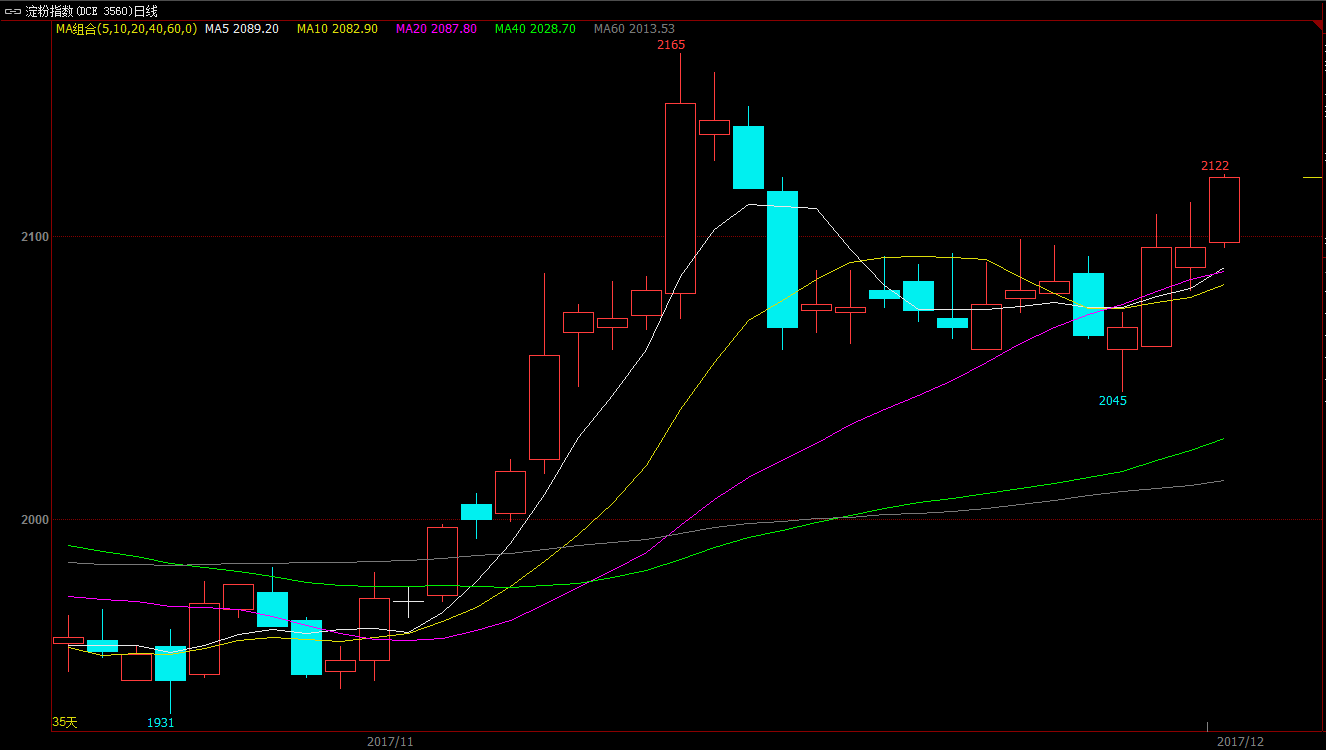Click the 2045 low price label
This screenshot has height=750, width=1326.
1113,401
